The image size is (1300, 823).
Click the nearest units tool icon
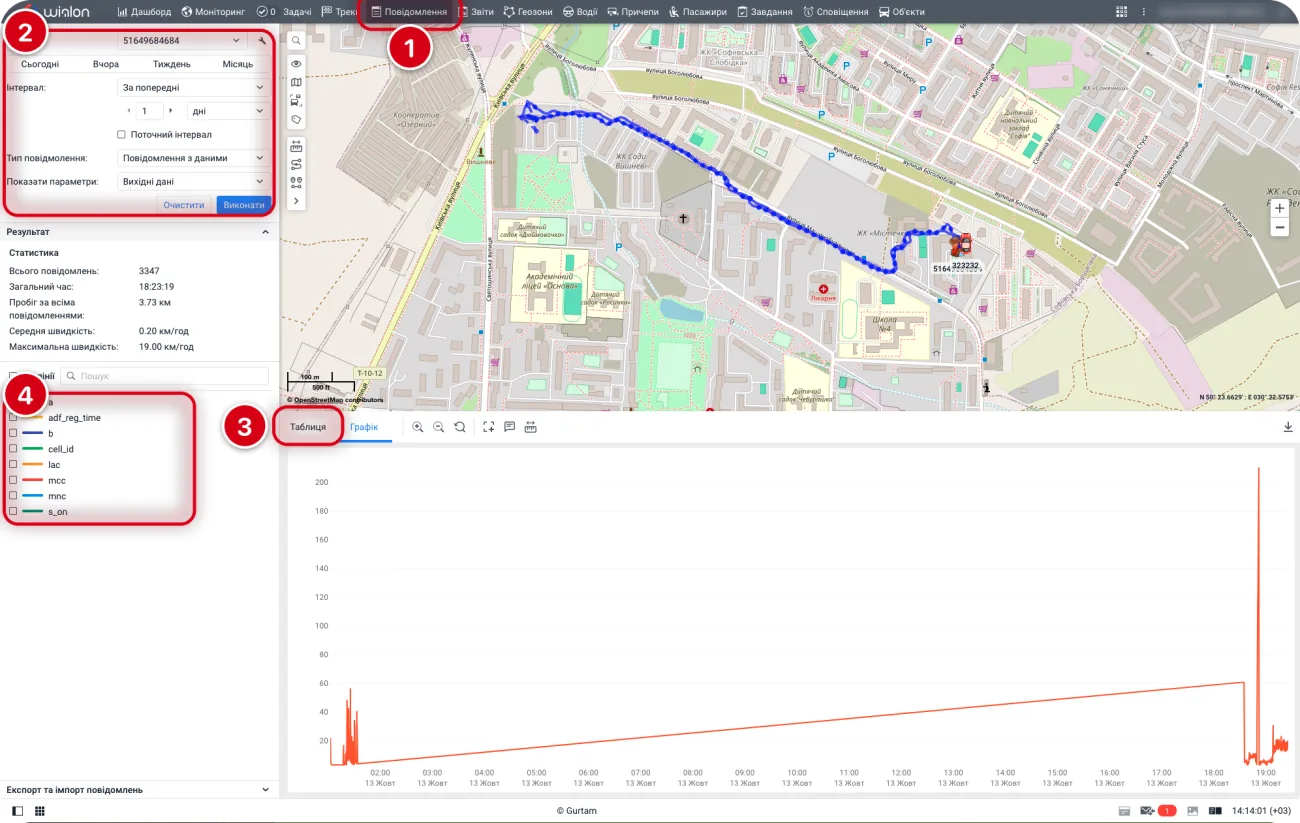pos(296,183)
